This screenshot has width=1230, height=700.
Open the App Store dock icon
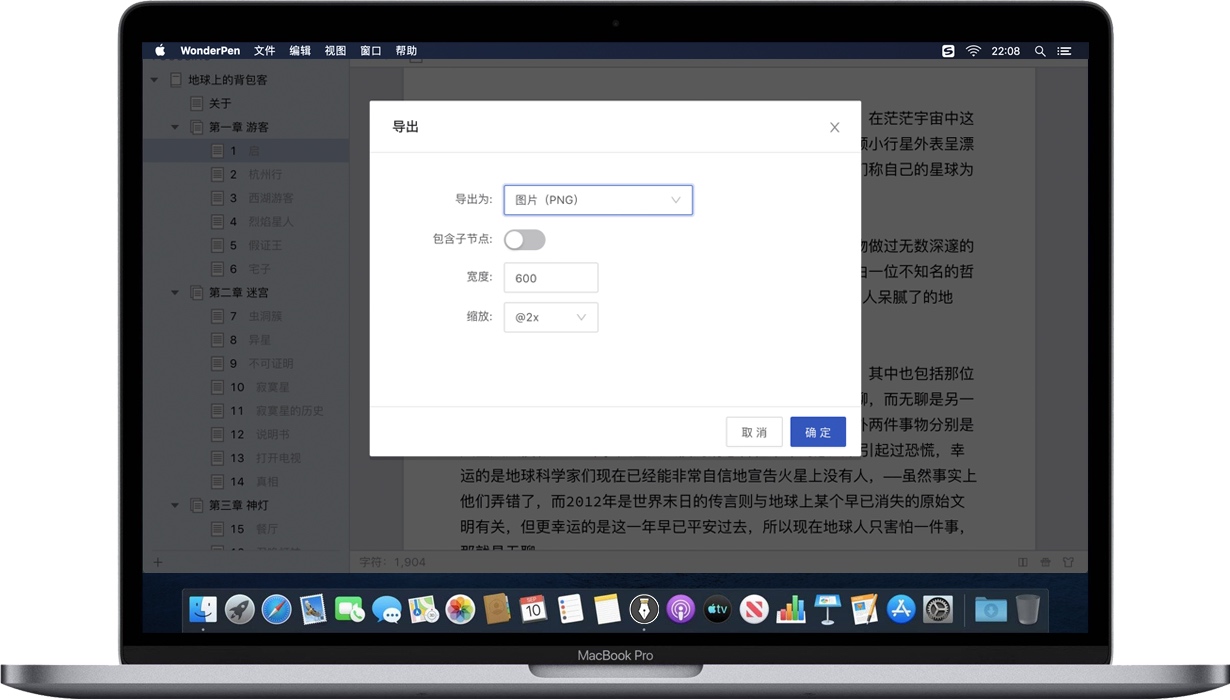(901, 608)
